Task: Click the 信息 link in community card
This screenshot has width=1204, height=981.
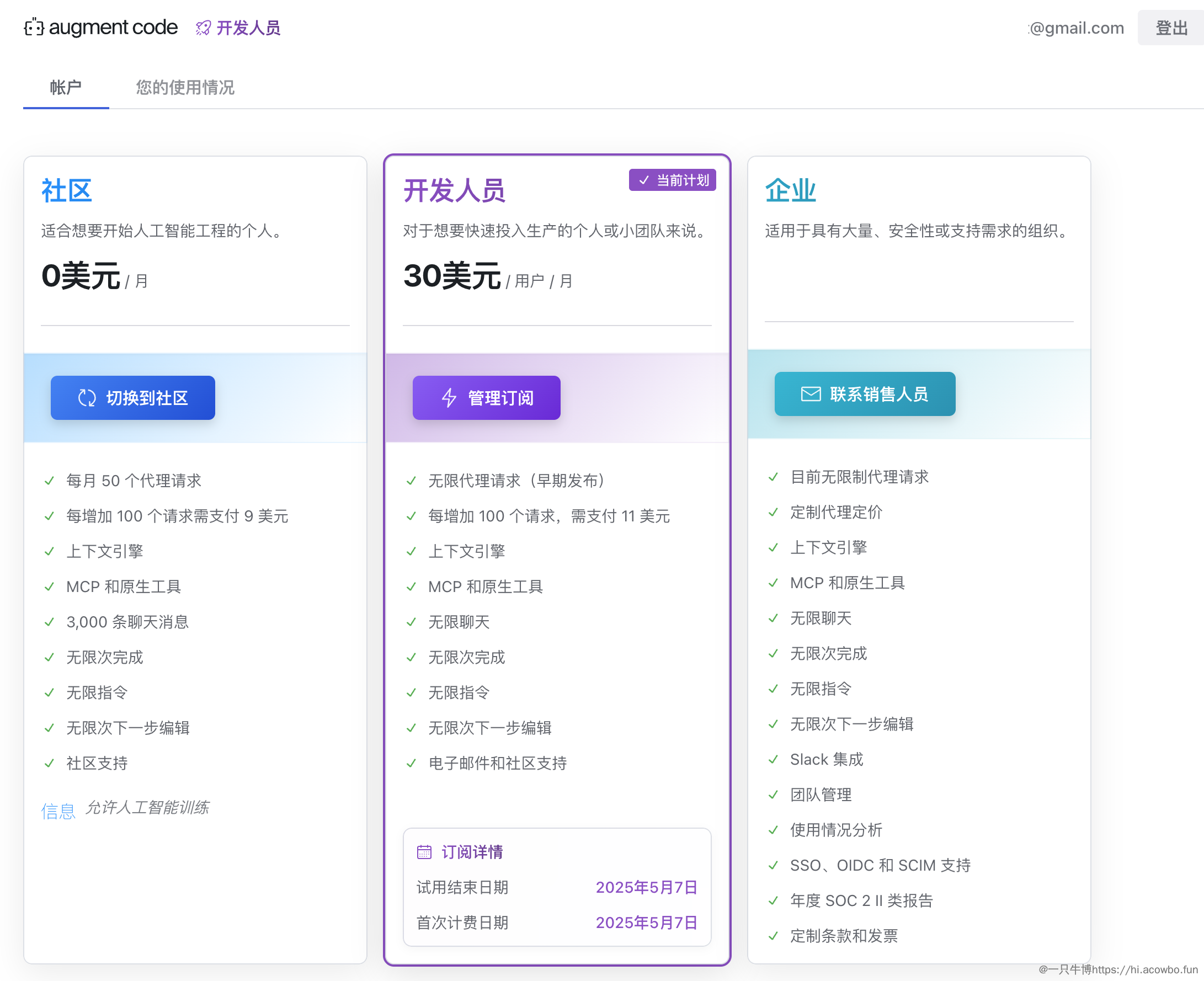Action: point(57,811)
